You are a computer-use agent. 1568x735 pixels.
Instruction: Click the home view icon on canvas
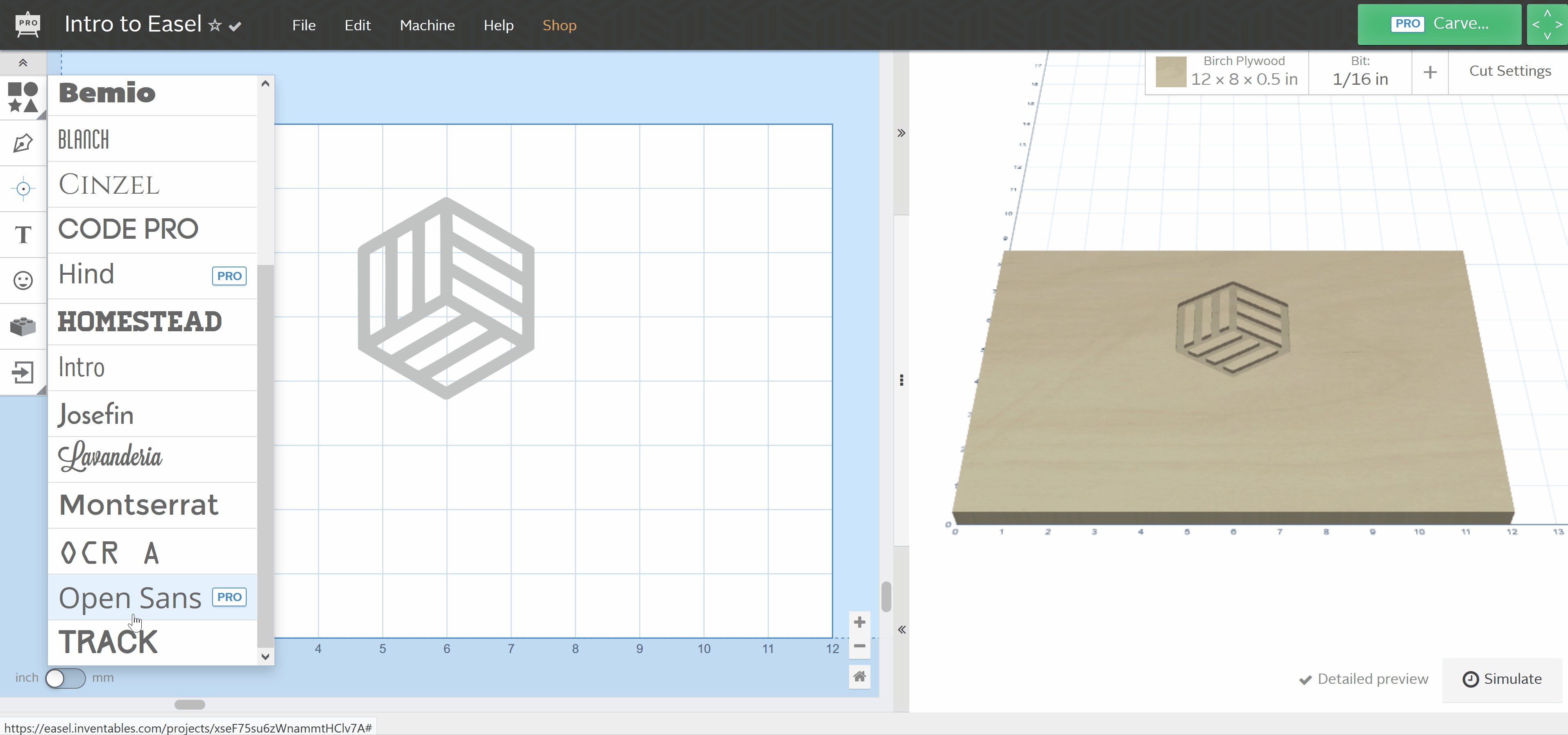click(859, 676)
